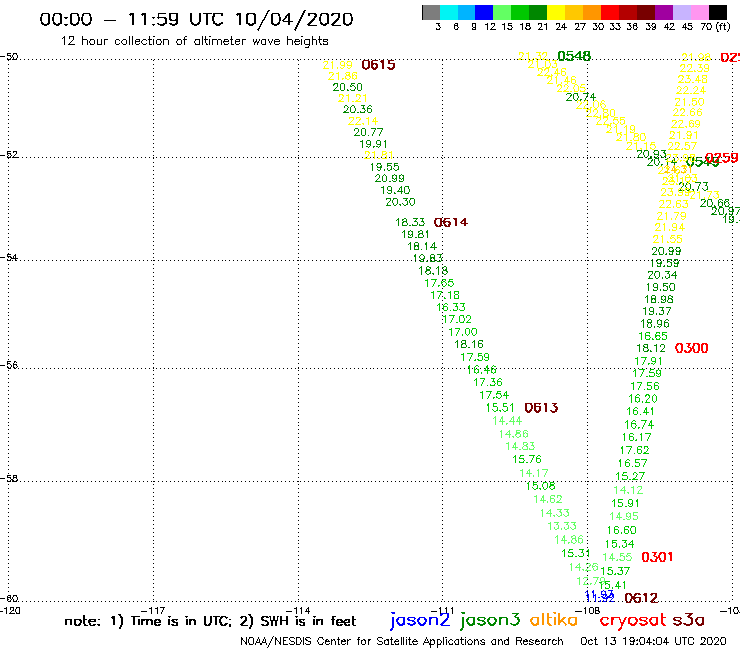
Task: Click the subtitle '12 hour collection of altimeter wave heights'
Action: (194, 41)
